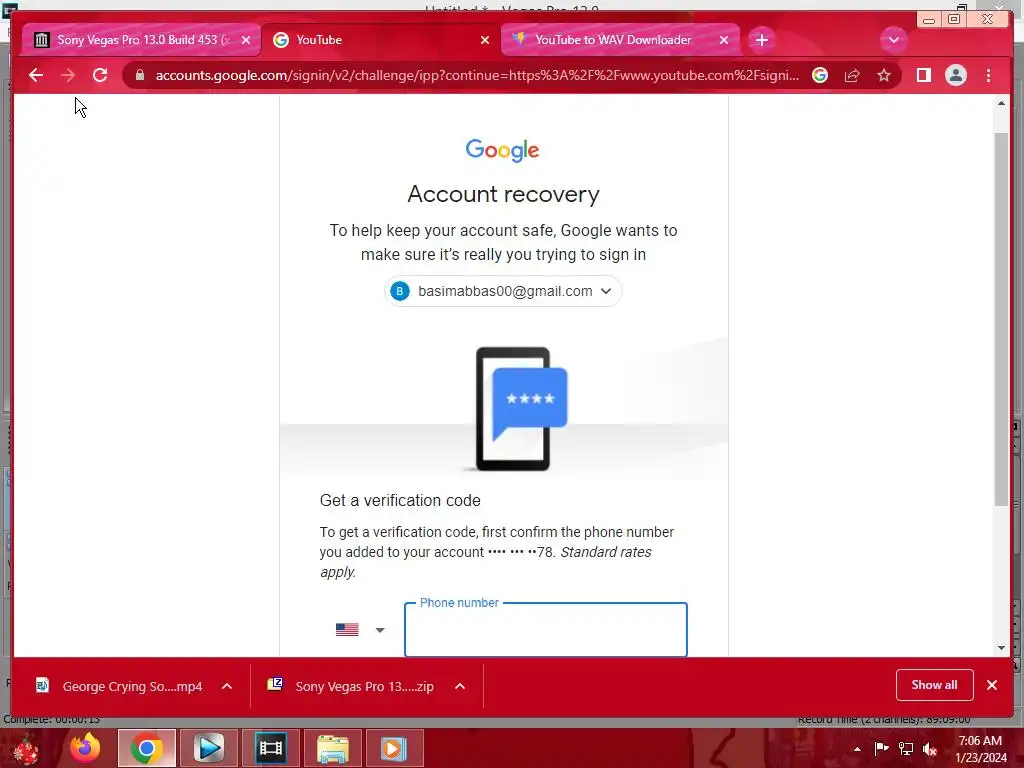Switch to Vegas Pro film-strip taskbar icon
The height and width of the screenshot is (768, 1024).
(x=270, y=748)
